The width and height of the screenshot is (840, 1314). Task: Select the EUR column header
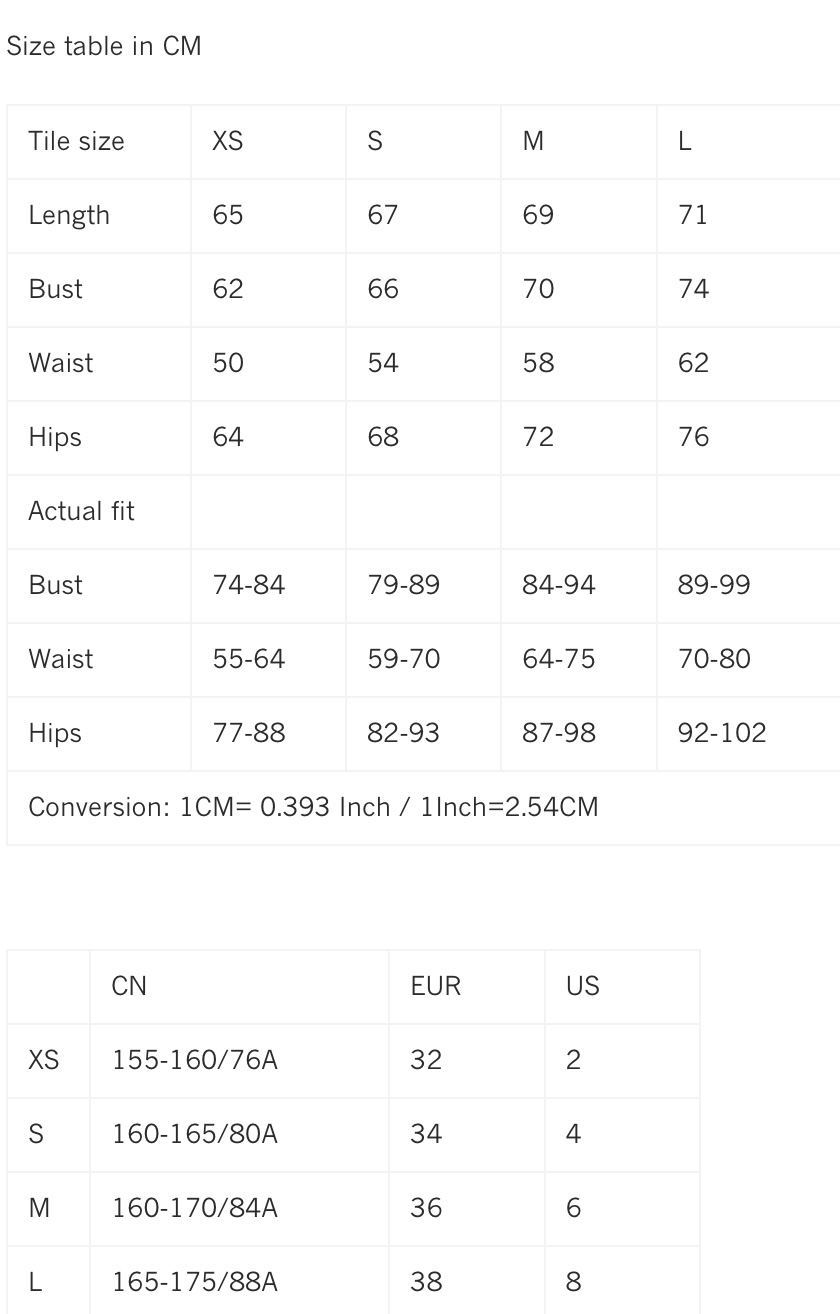(436, 986)
